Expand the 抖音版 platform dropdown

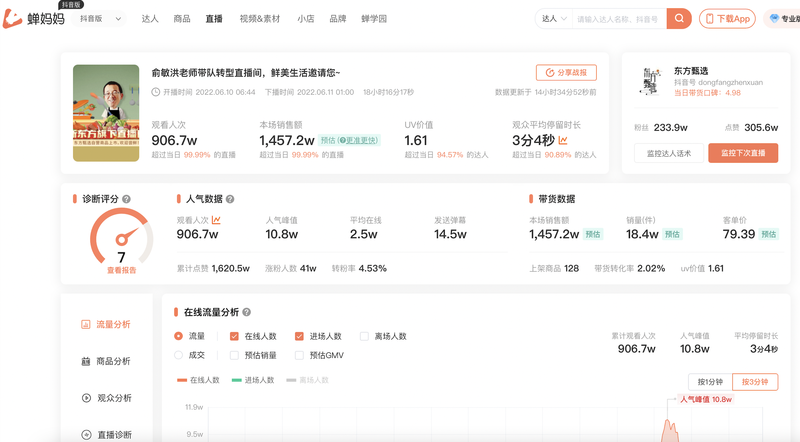103,19
